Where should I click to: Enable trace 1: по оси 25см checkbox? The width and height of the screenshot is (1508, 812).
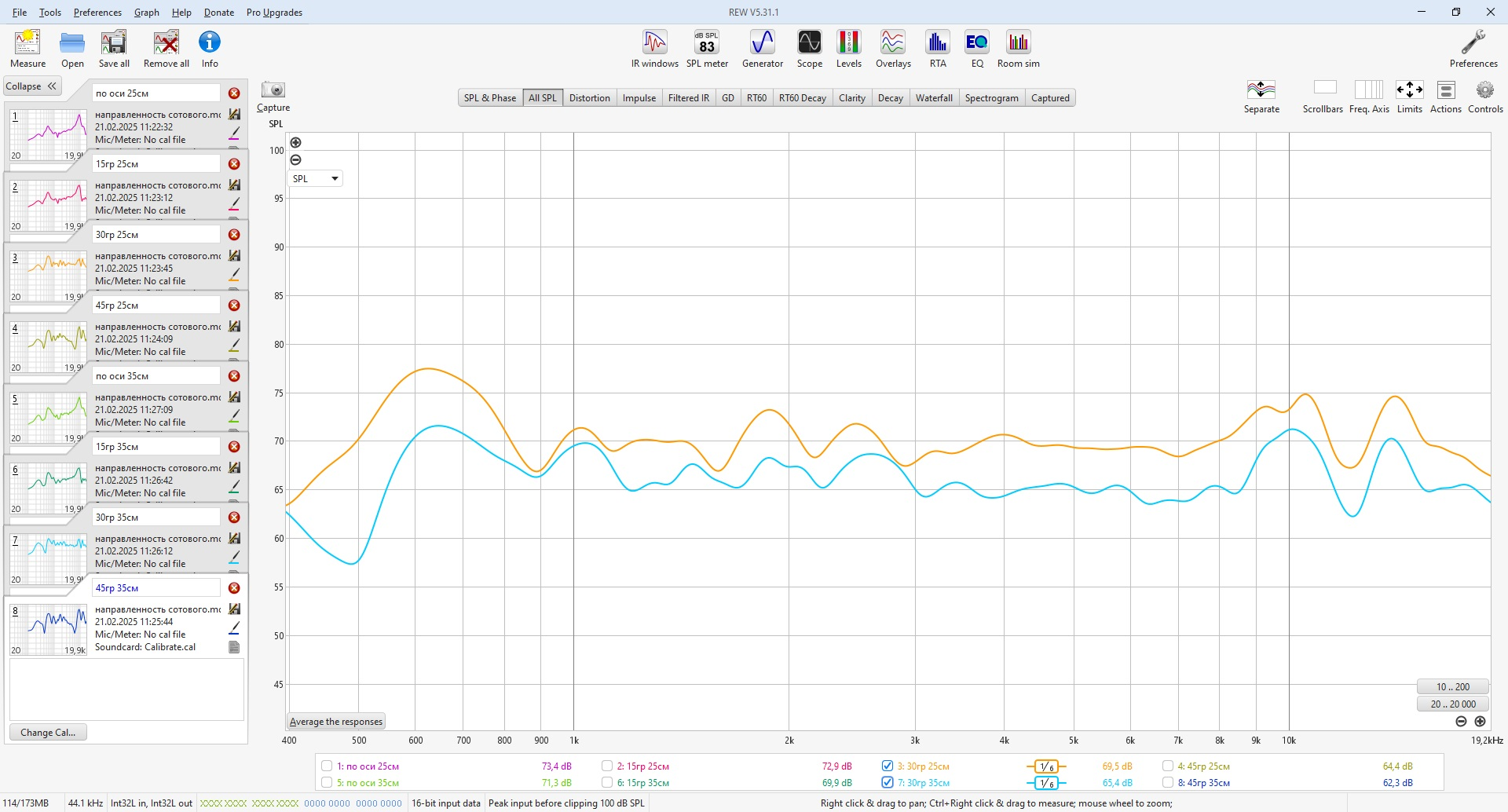point(327,766)
